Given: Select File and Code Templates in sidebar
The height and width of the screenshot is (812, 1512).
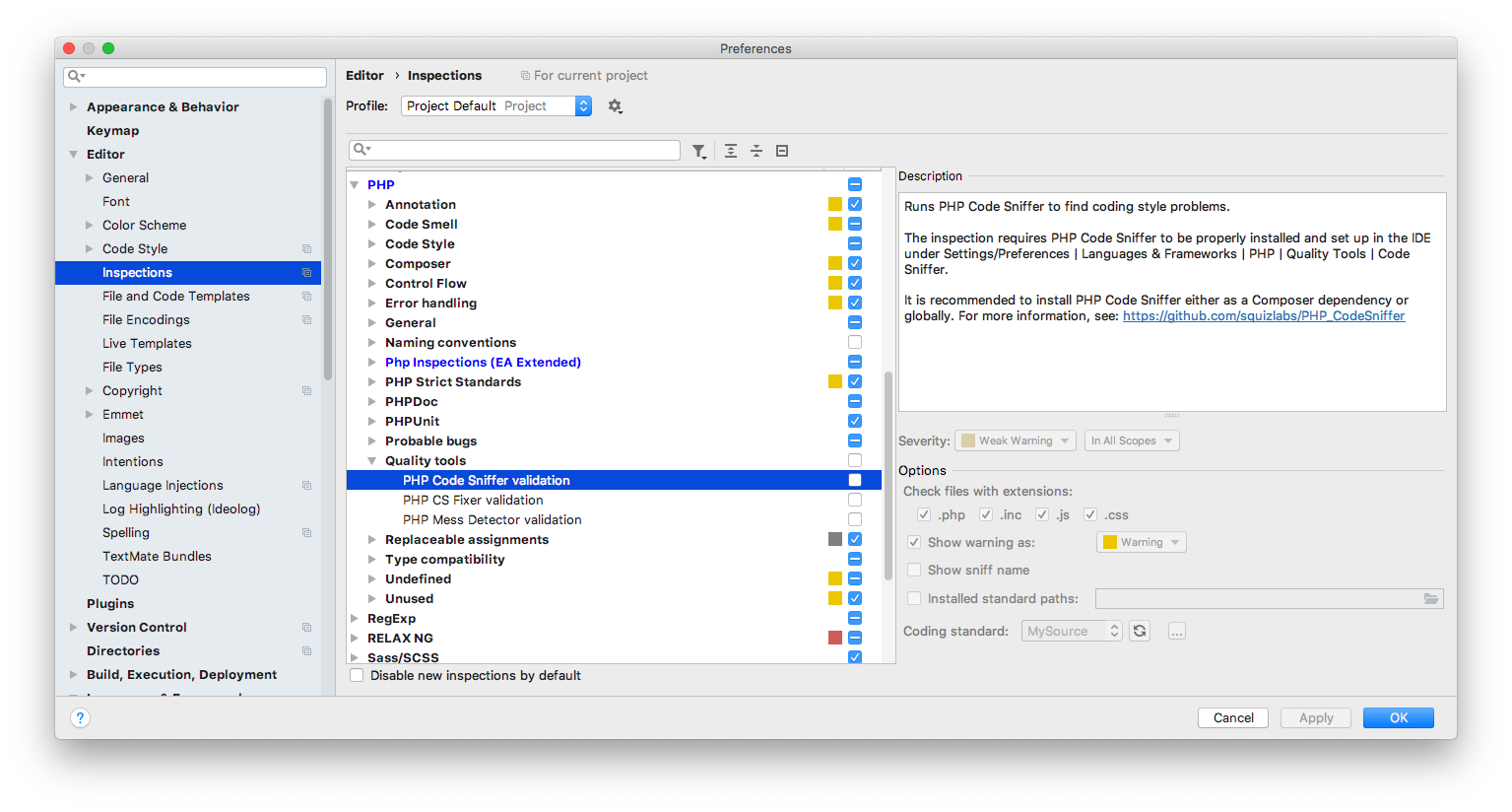Looking at the screenshot, I should 176,296.
